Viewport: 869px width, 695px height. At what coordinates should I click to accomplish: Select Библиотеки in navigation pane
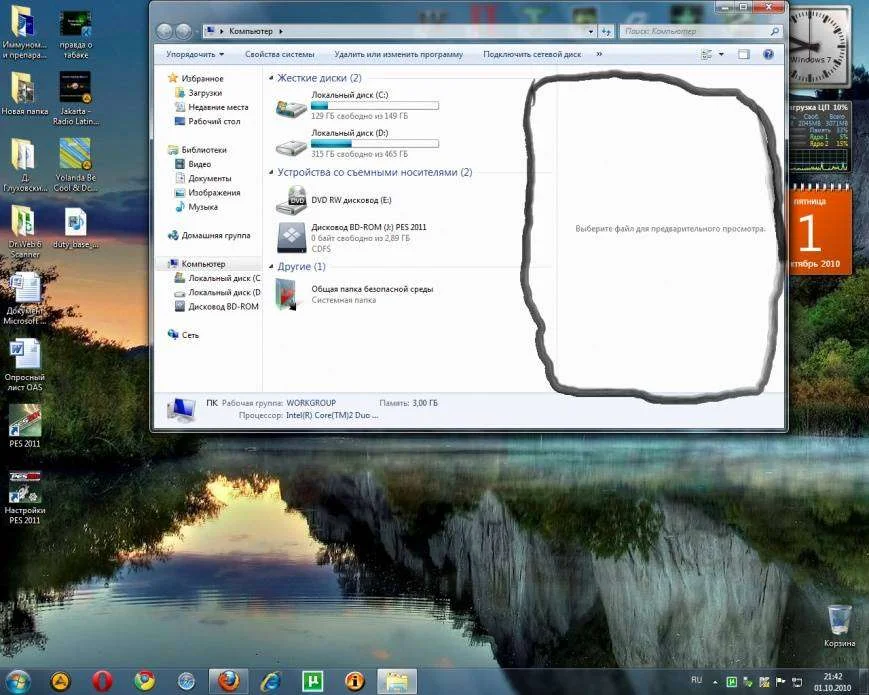203,150
